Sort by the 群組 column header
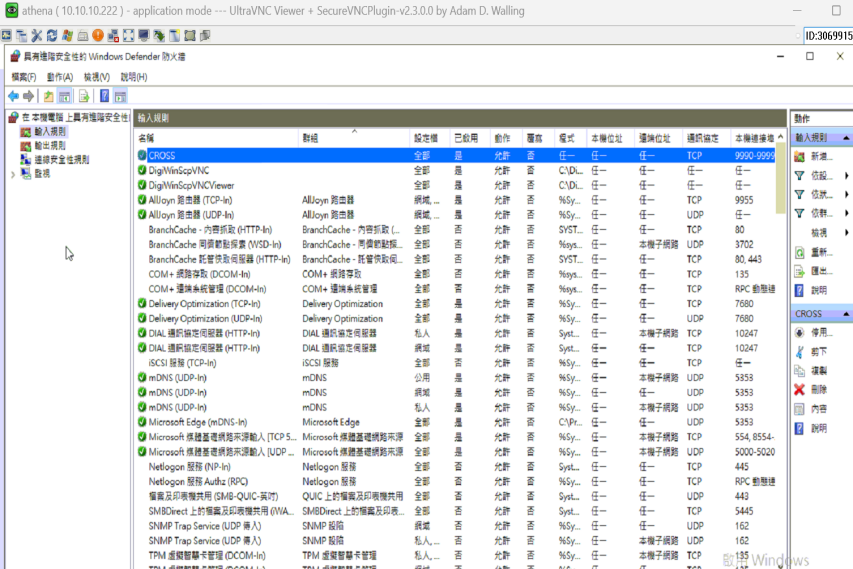 [x=354, y=138]
